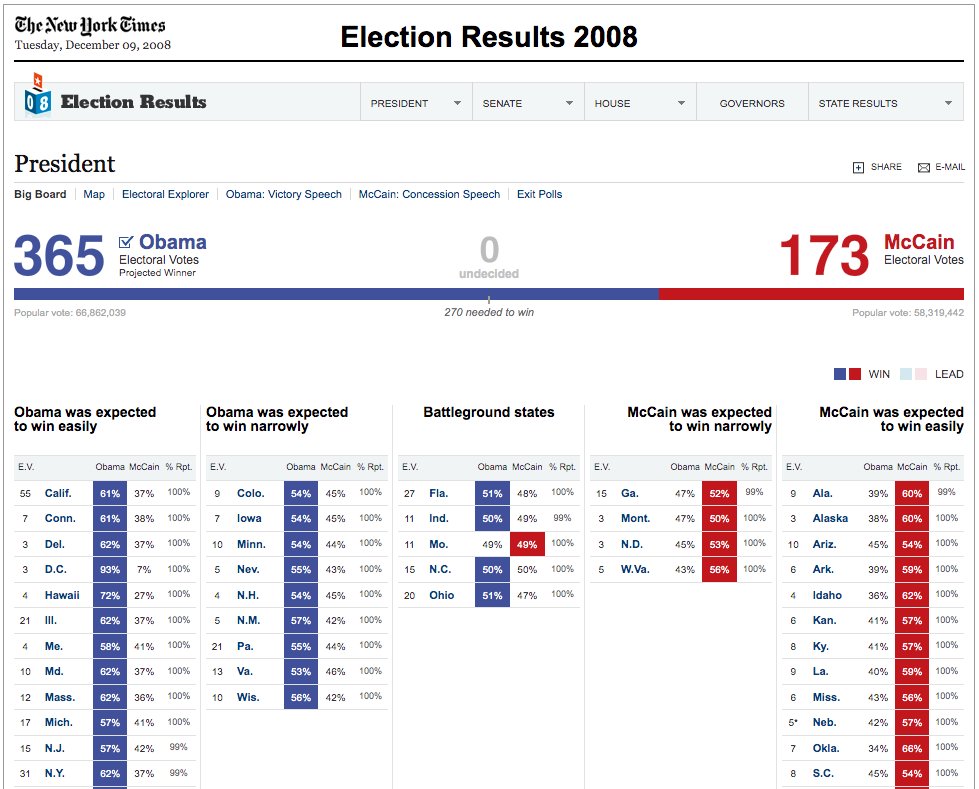Open the D.C. results link

56,569
